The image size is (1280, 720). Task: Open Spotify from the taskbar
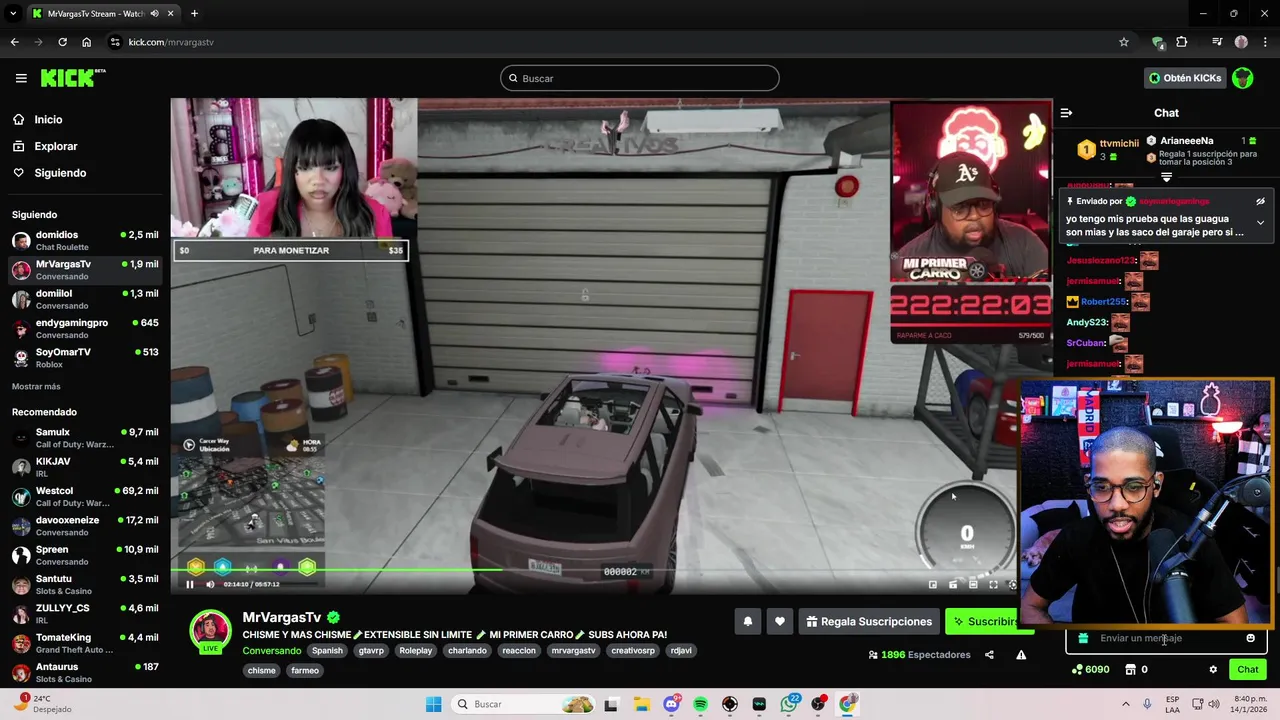(700, 704)
